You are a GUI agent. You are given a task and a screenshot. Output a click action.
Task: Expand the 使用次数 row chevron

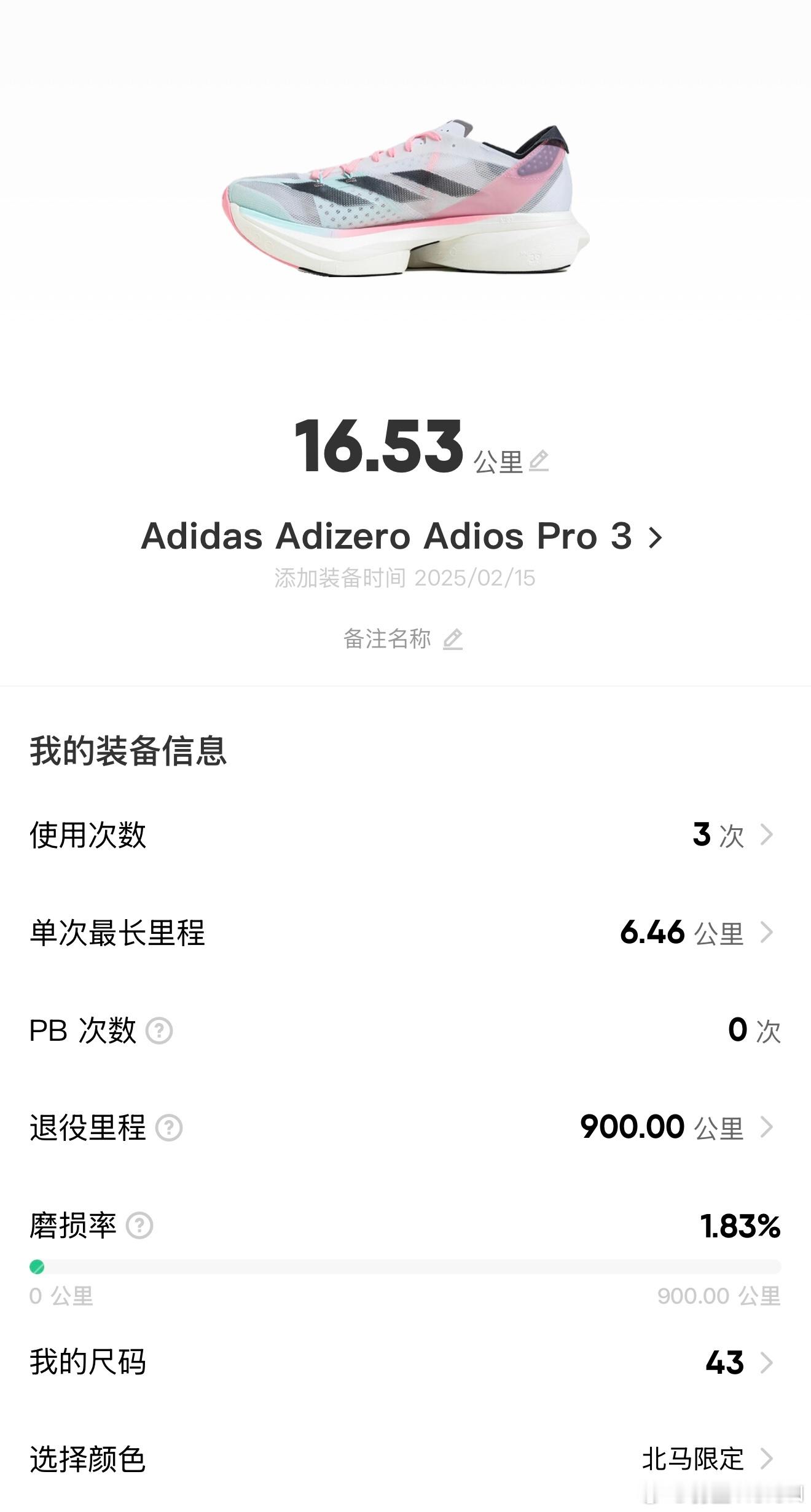pos(766,834)
